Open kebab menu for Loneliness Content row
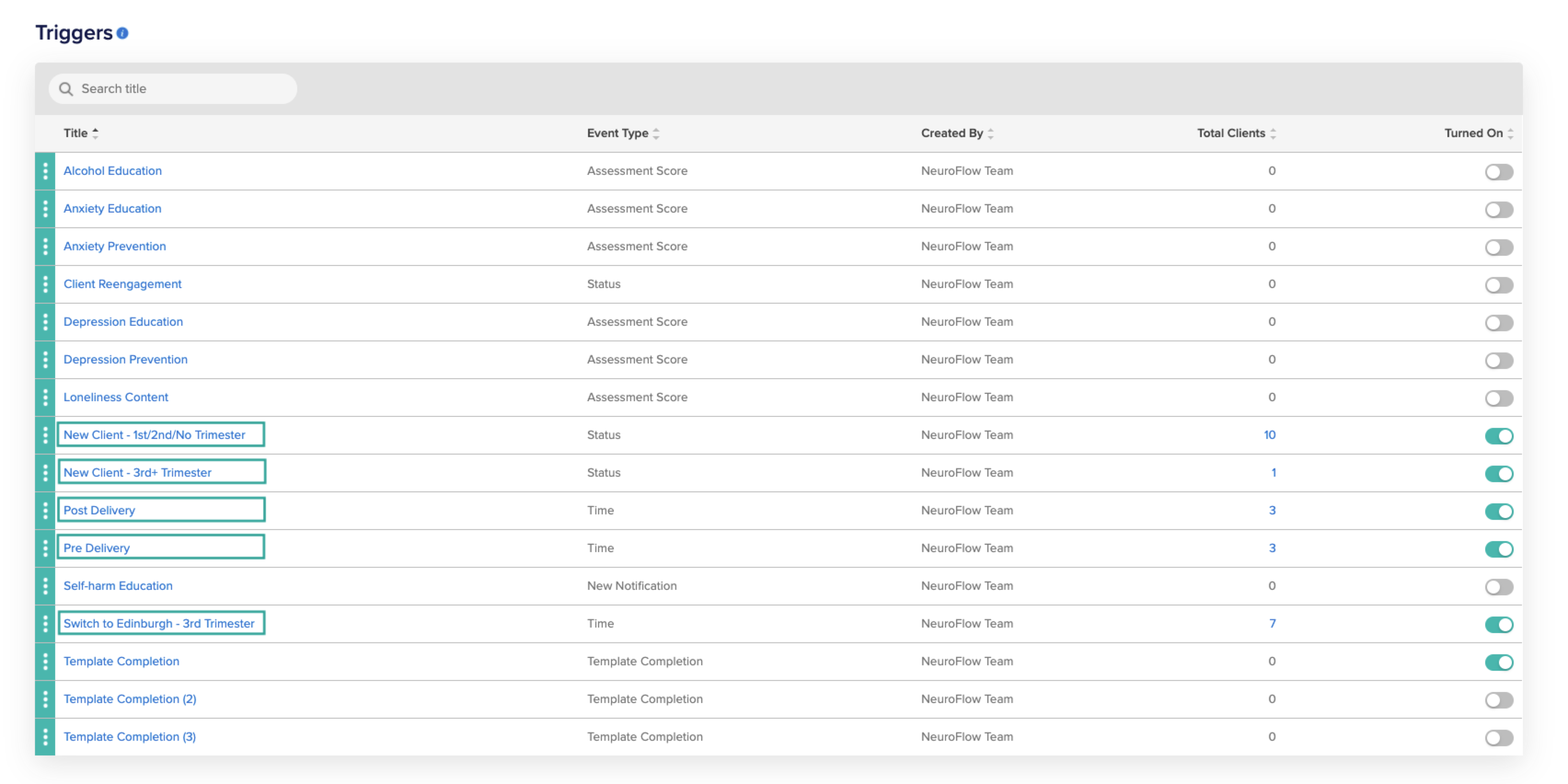 coord(46,398)
